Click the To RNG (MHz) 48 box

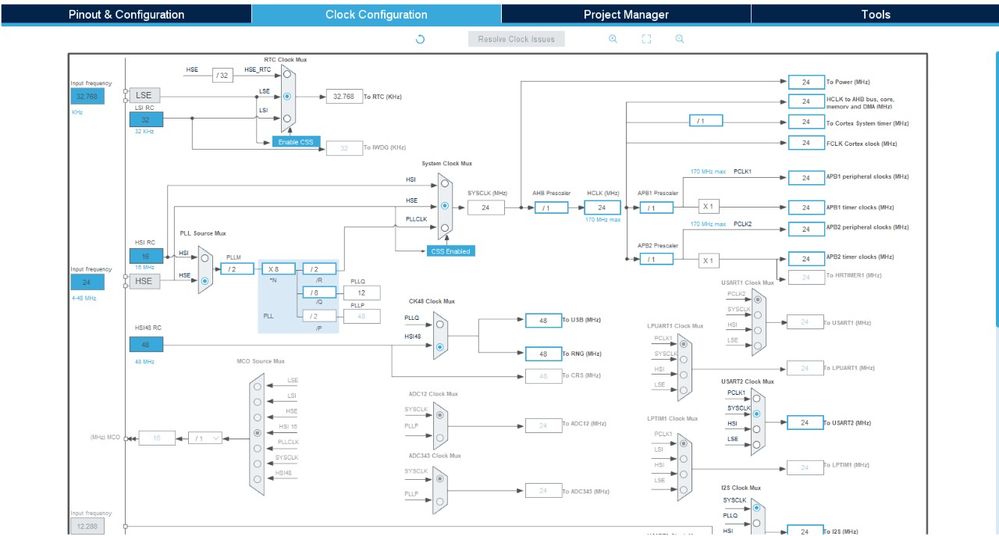[543, 354]
